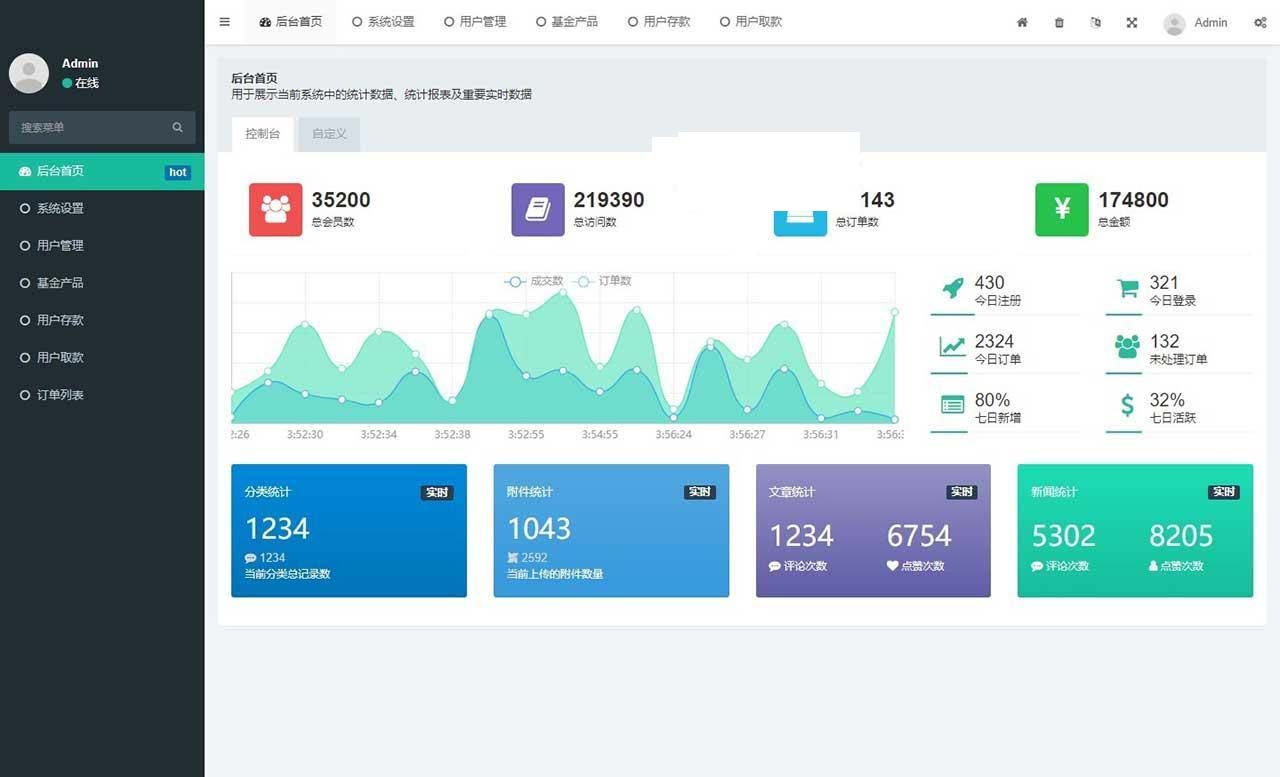Open 基金产品 in the top navigation bar
This screenshot has height=777, width=1280.
click(567, 22)
